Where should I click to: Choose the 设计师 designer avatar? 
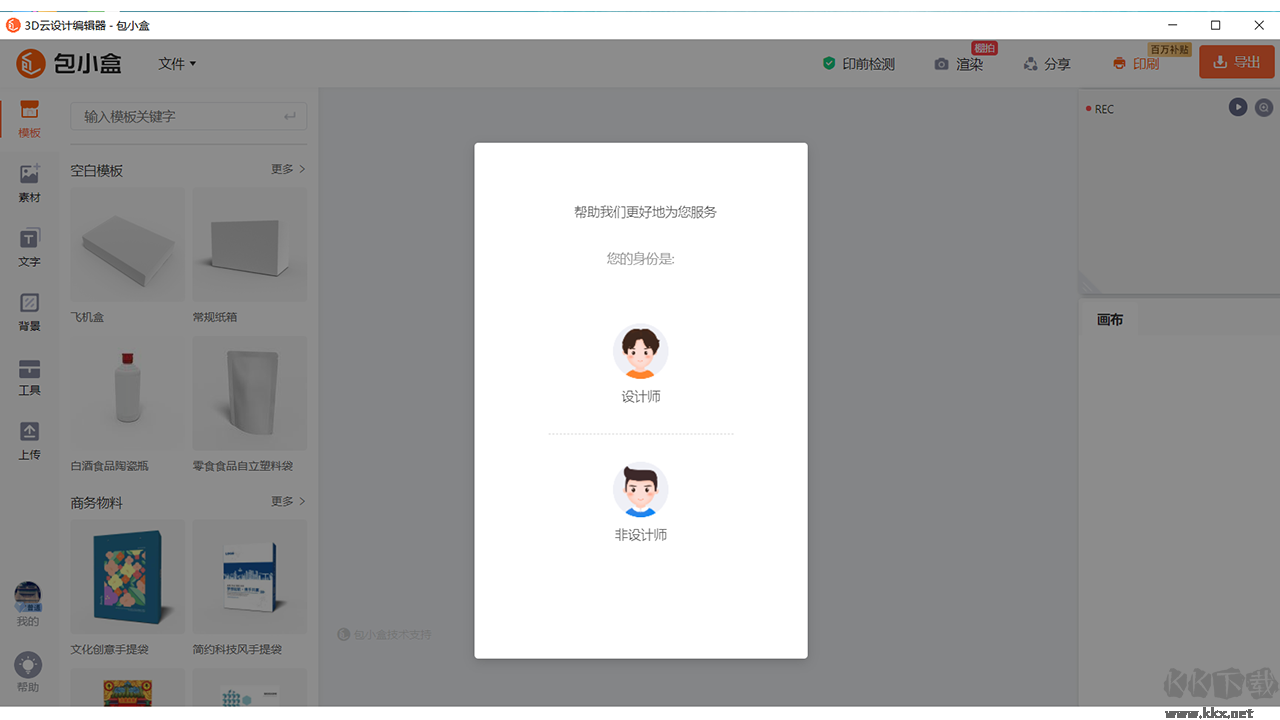click(x=640, y=351)
